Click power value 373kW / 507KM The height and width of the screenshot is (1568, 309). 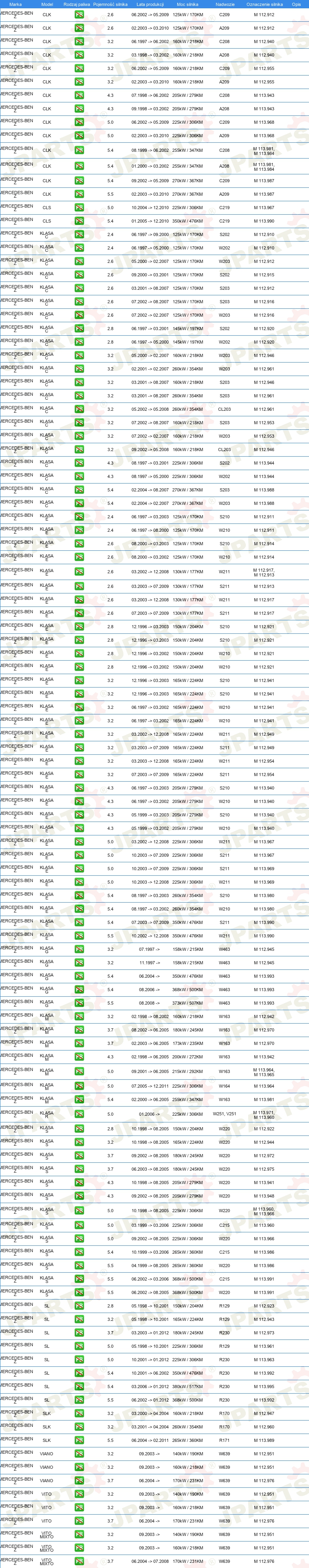(187, 1003)
